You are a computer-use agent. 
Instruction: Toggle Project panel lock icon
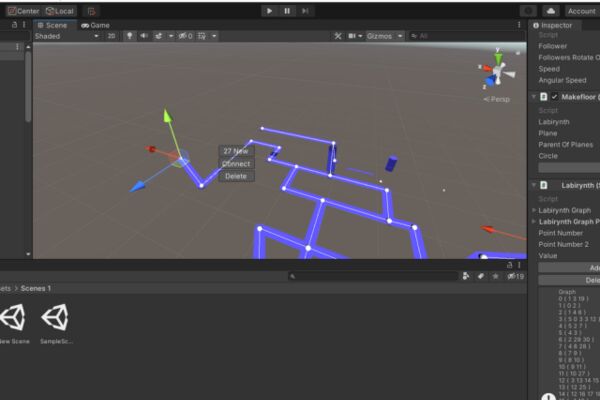(509, 265)
